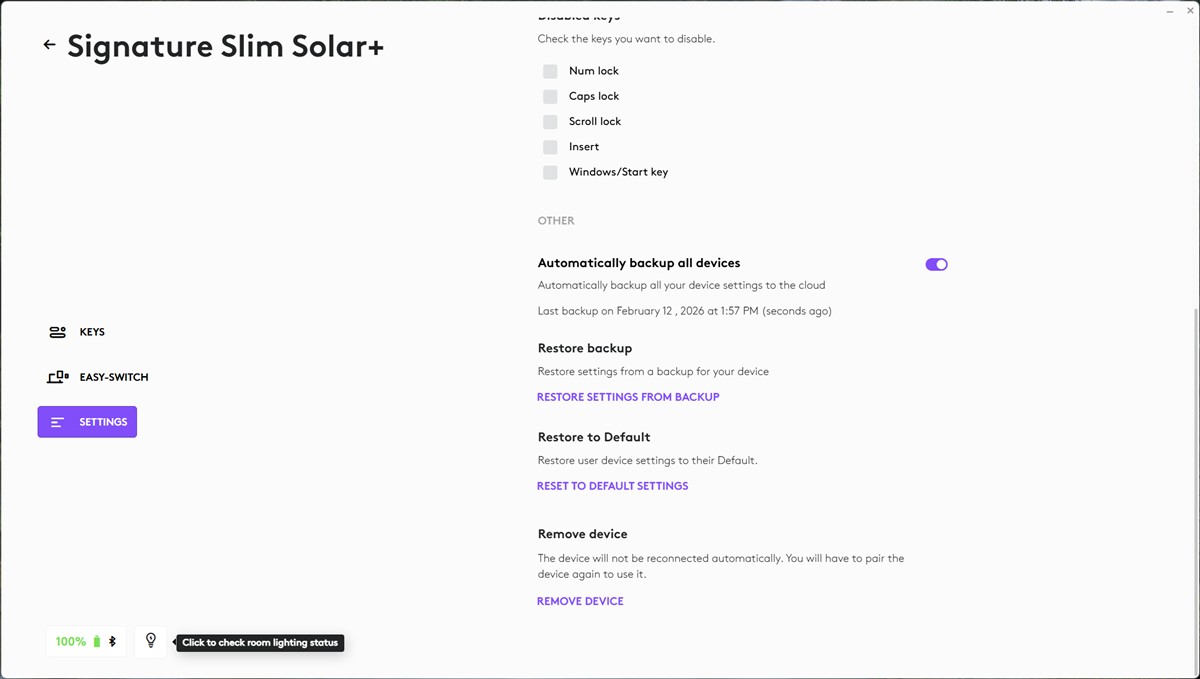Check the Caps lock checkbox
The width and height of the screenshot is (1200, 679).
(550, 97)
